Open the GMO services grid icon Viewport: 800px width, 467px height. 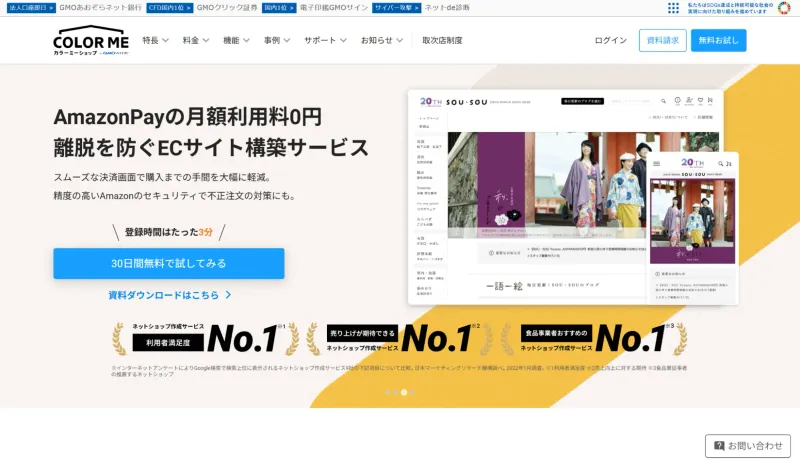[x=673, y=8]
